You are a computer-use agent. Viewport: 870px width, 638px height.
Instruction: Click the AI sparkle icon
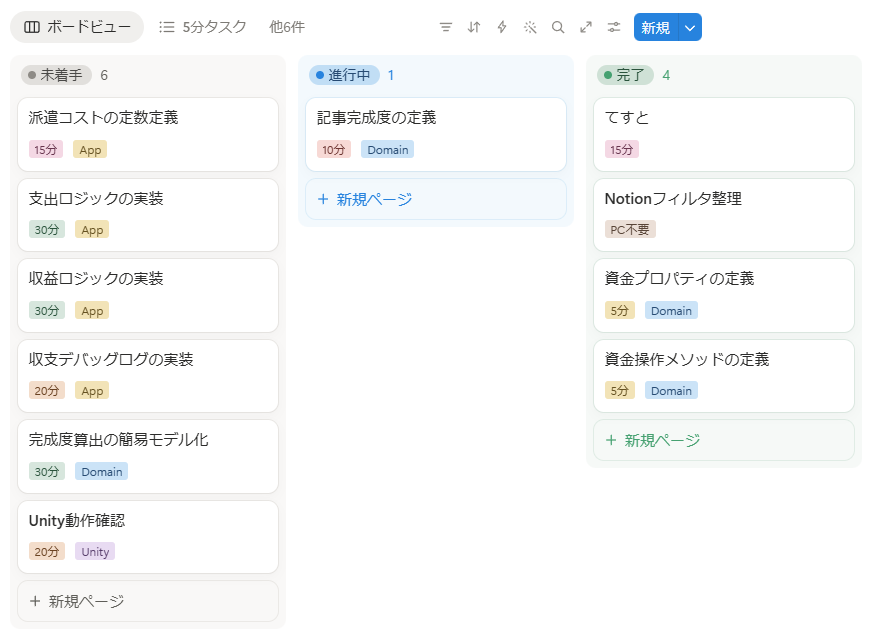tap(530, 27)
